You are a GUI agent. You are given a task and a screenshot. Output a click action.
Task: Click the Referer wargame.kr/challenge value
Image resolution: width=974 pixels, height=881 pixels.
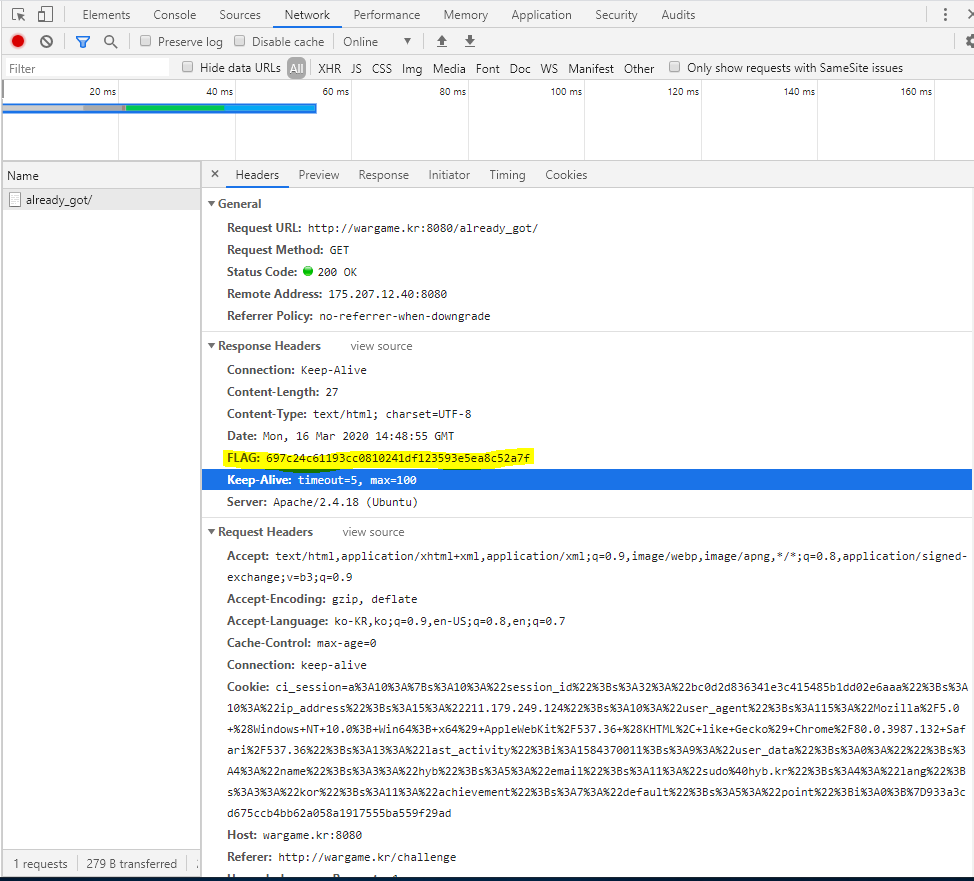coord(366,857)
